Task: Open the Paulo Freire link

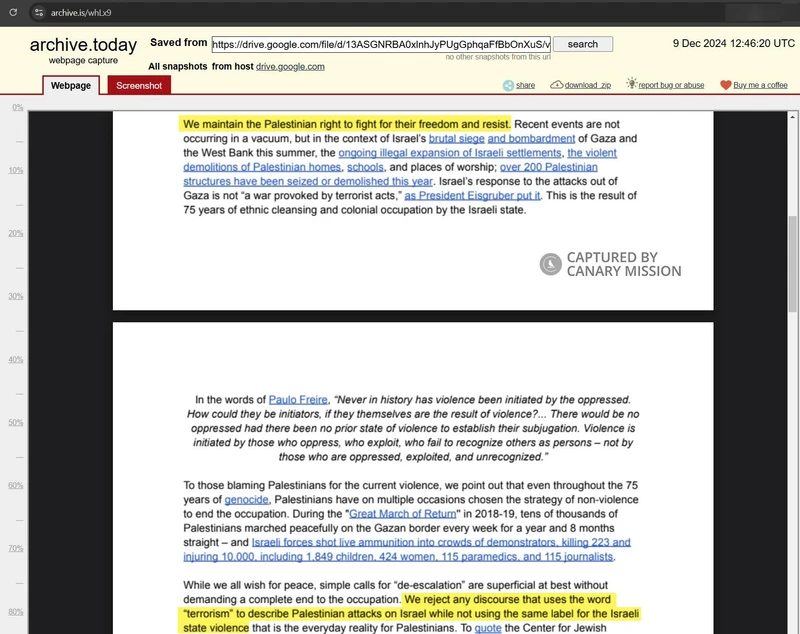Action: pos(298,399)
